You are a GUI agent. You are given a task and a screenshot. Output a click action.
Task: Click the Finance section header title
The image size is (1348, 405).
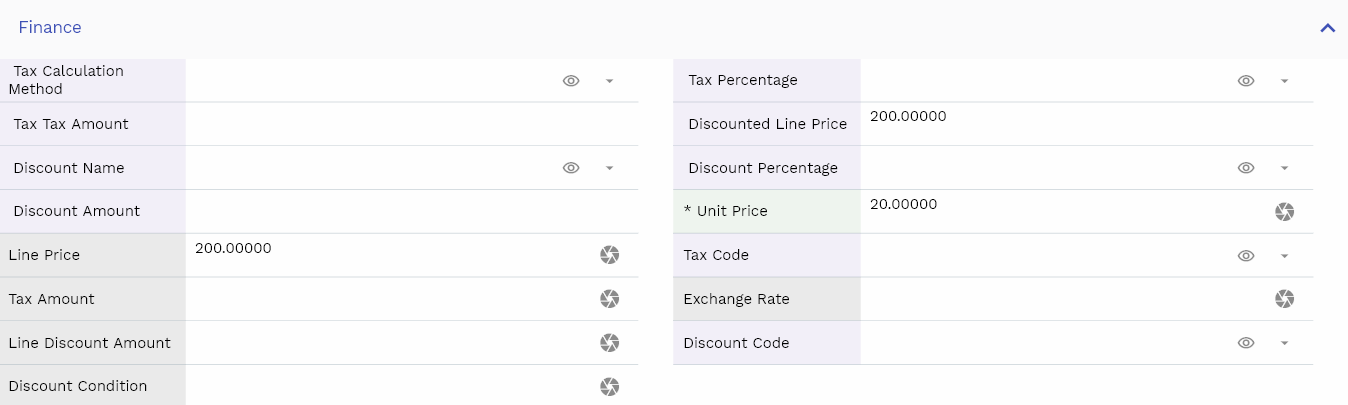tap(50, 28)
